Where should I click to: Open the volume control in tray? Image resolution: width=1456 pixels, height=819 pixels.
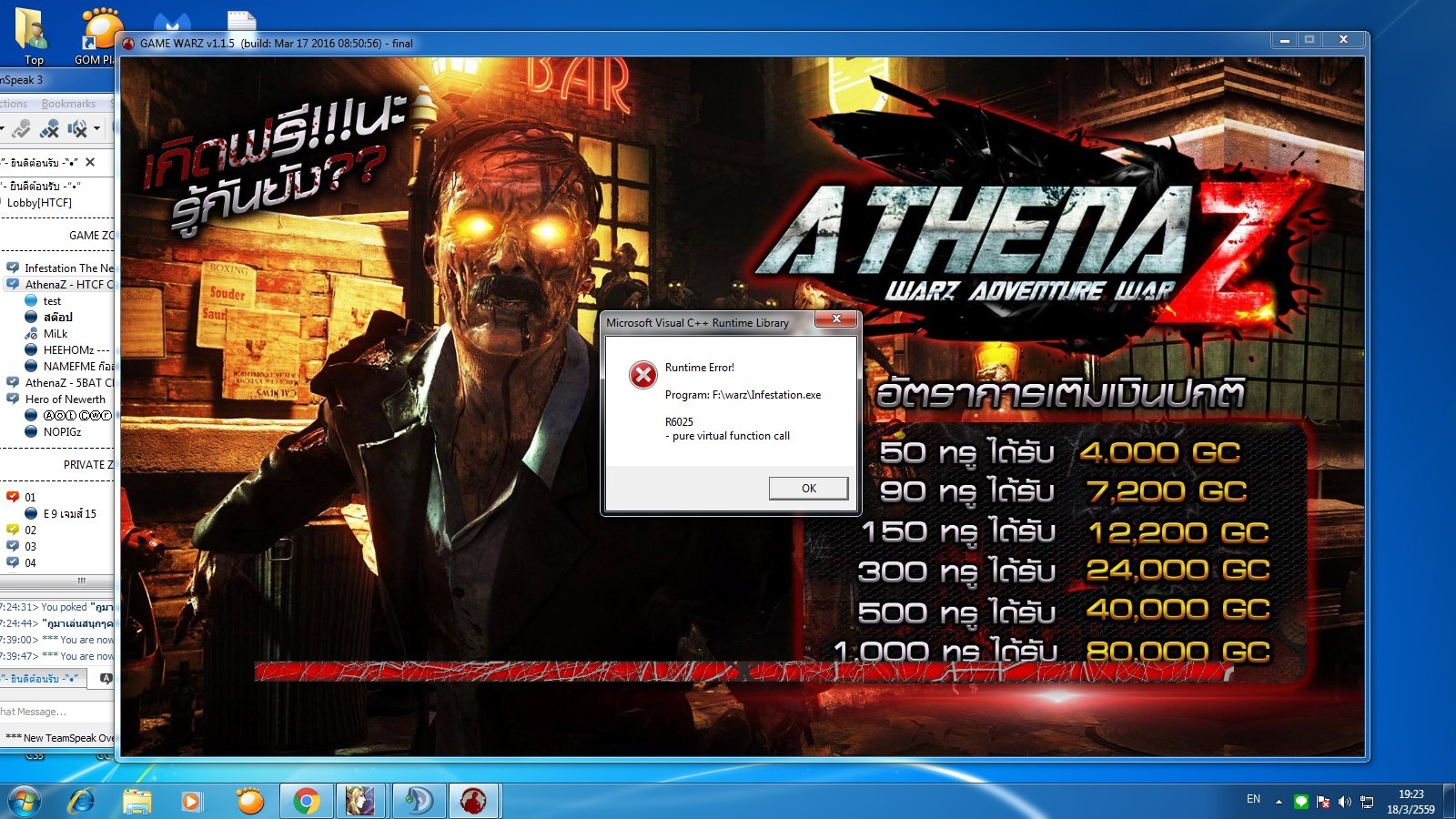click(1345, 802)
